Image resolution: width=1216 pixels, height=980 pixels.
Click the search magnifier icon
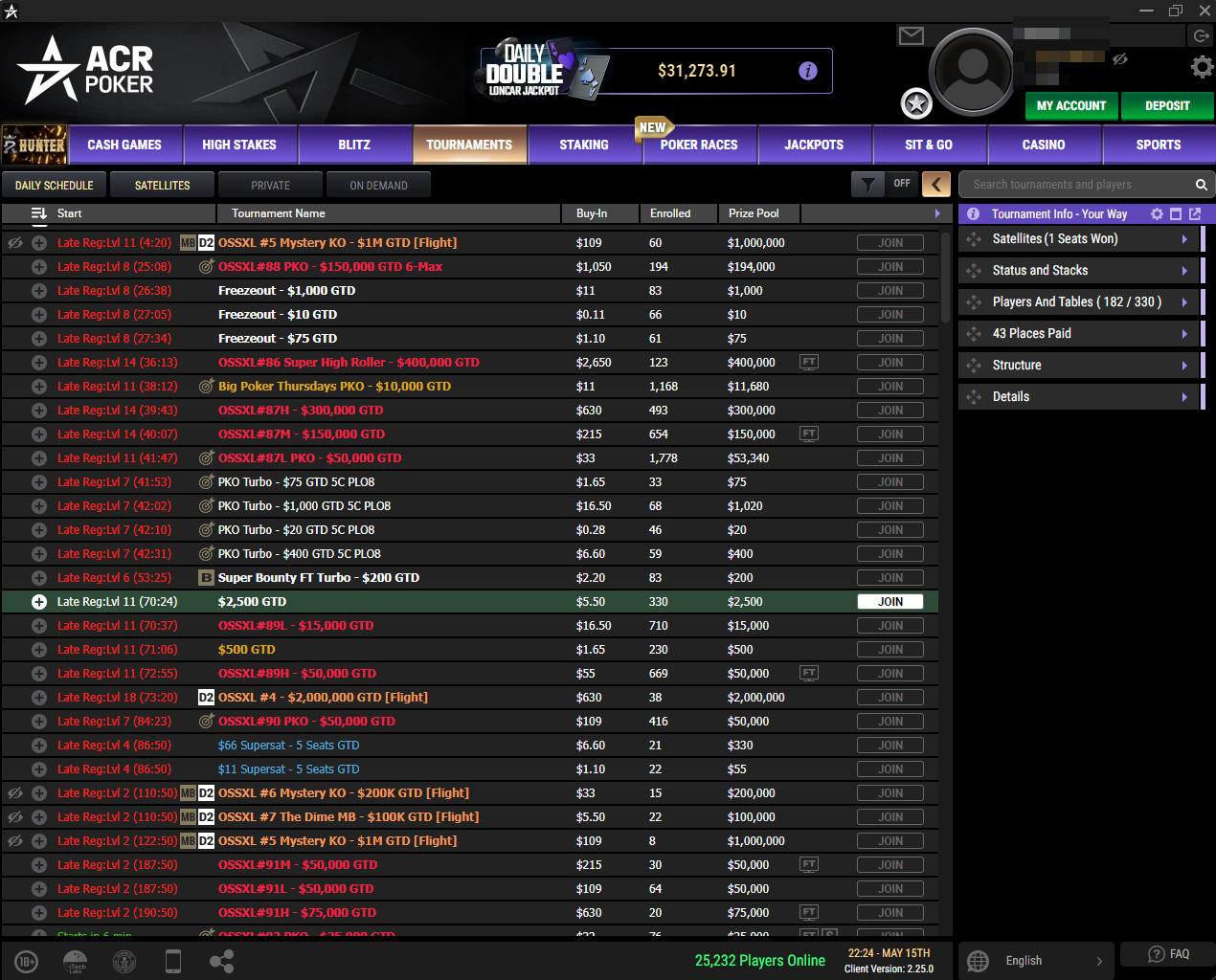click(1201, 185)
